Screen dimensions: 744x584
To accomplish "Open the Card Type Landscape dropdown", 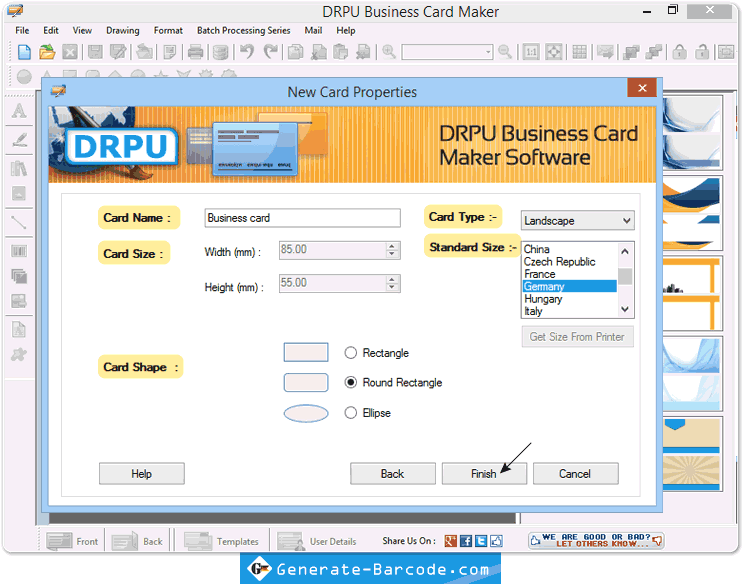I will tap(577, 221).
